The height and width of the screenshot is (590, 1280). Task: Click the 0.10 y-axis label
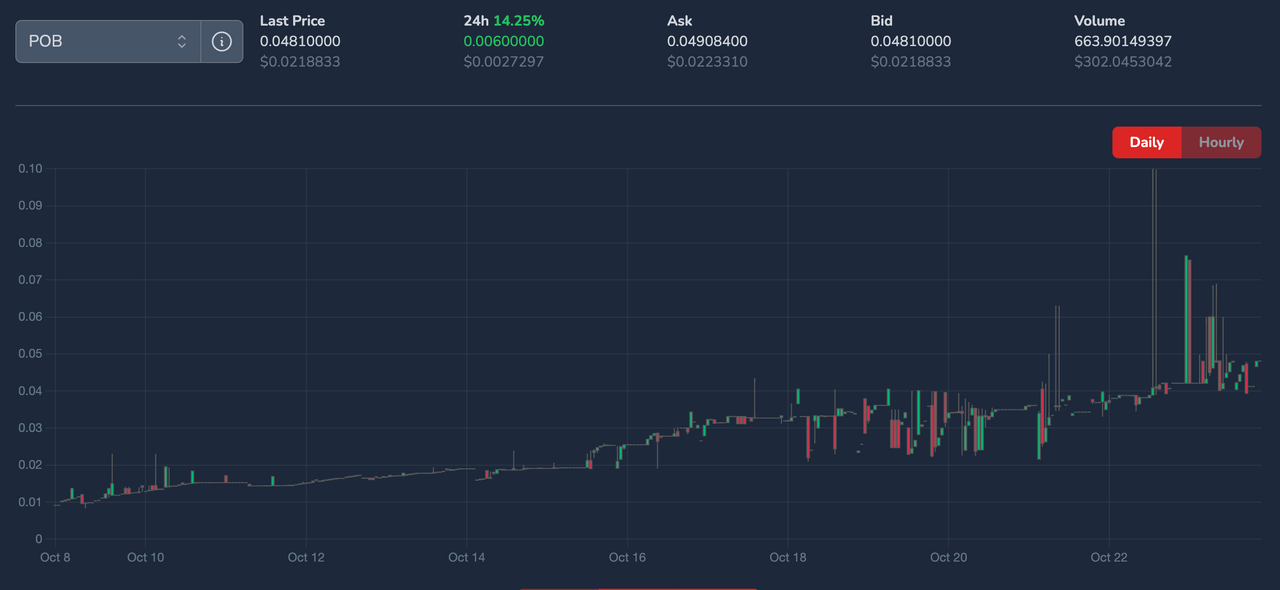click(30, 169)
